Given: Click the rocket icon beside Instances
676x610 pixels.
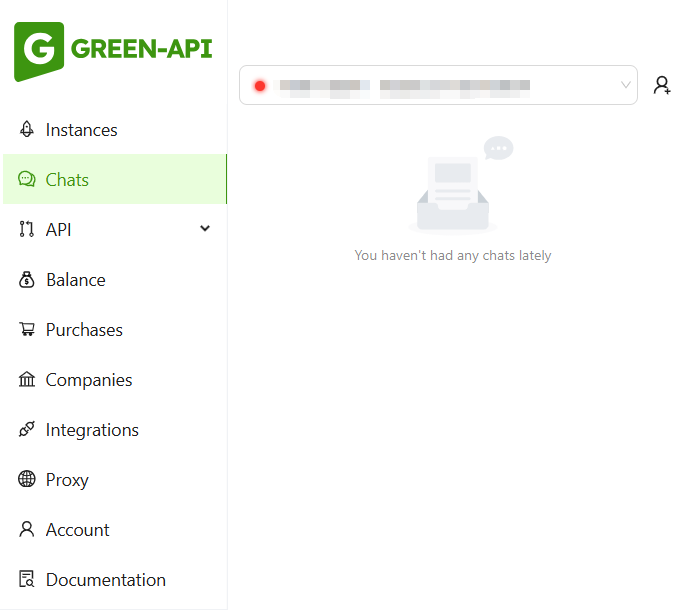Looking at the screenshot, I should tap(27, 130).
